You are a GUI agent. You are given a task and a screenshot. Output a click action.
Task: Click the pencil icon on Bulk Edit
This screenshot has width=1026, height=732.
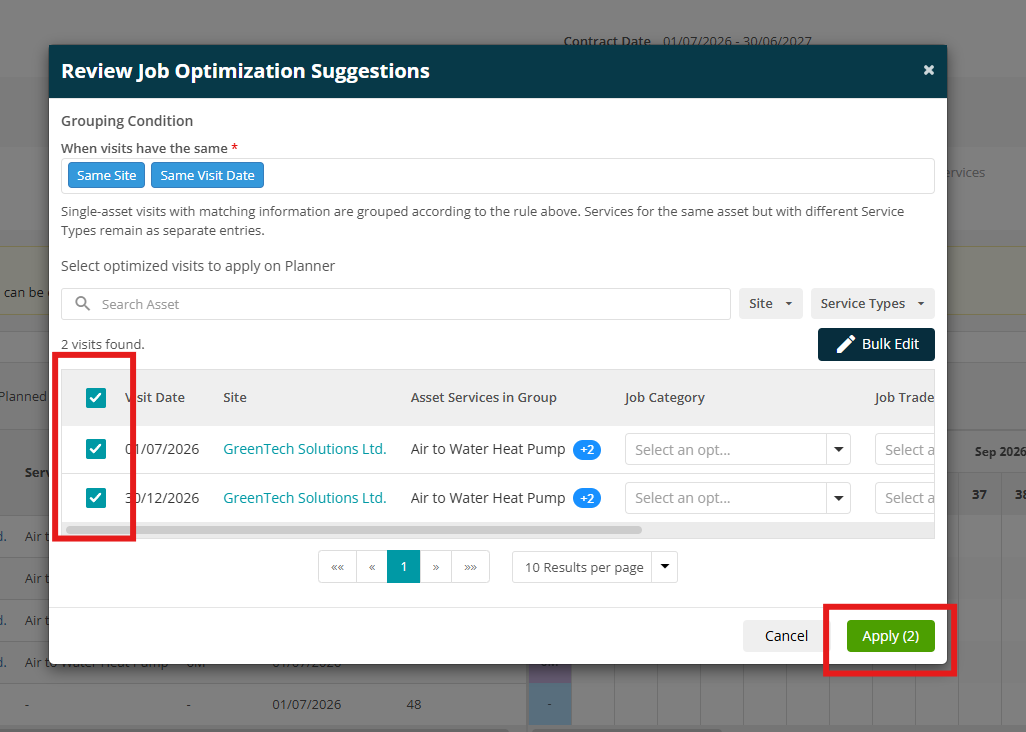[x=845, y=344]
